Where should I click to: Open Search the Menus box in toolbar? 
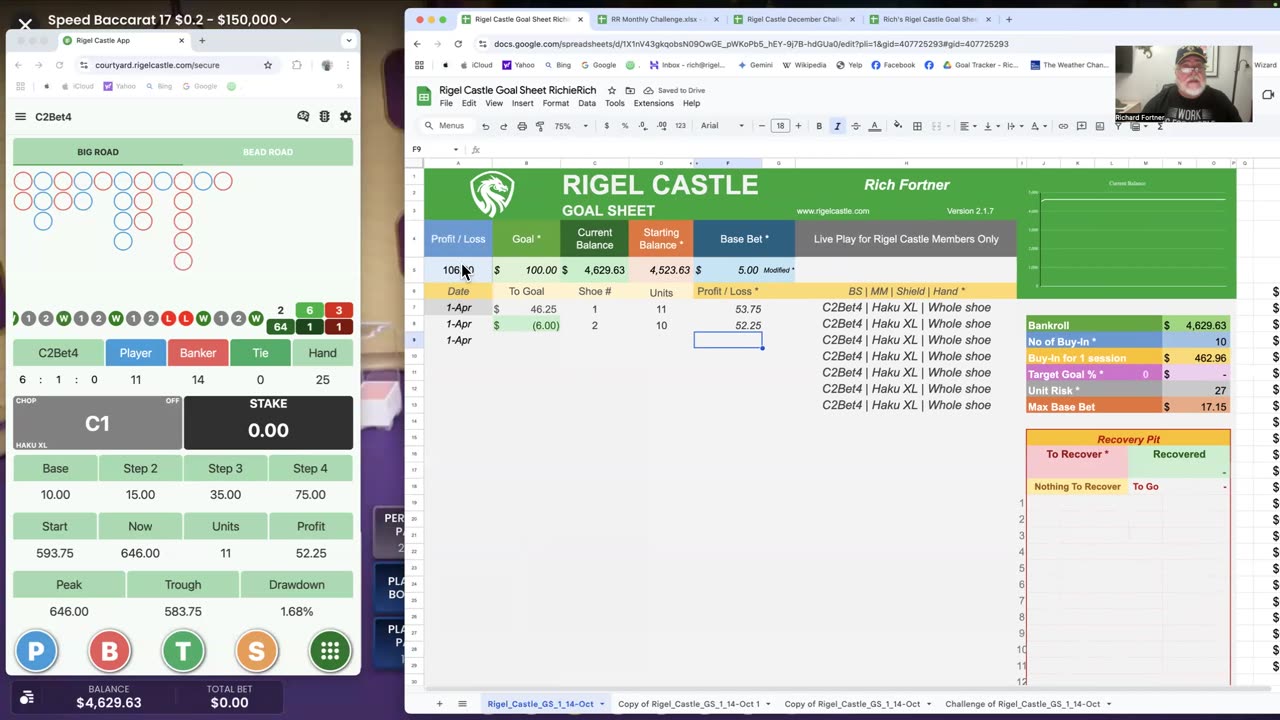pos(445,126)
